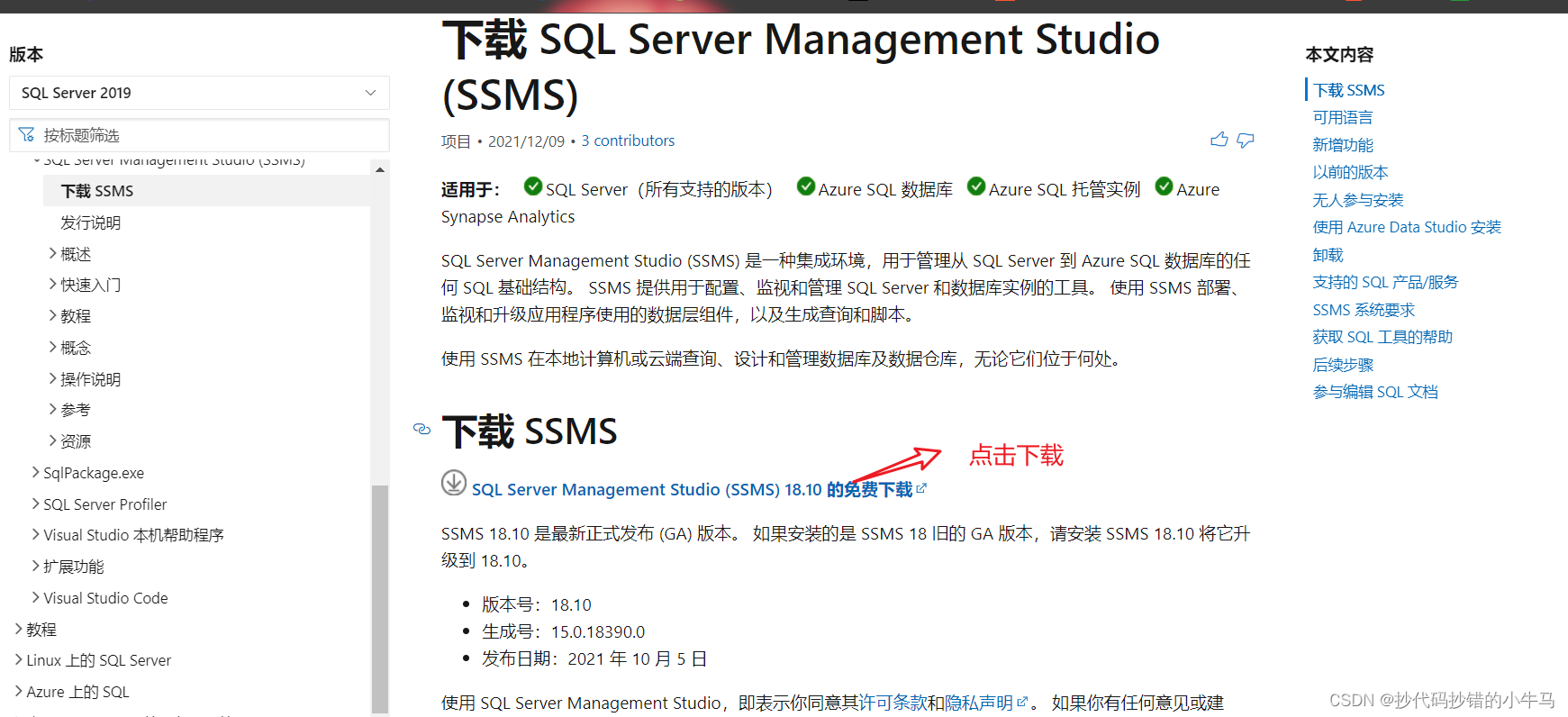The width and height of the screenshot is (1568, 717).
Task: Expand the 资源 tree node
Action: click(52, 440)
